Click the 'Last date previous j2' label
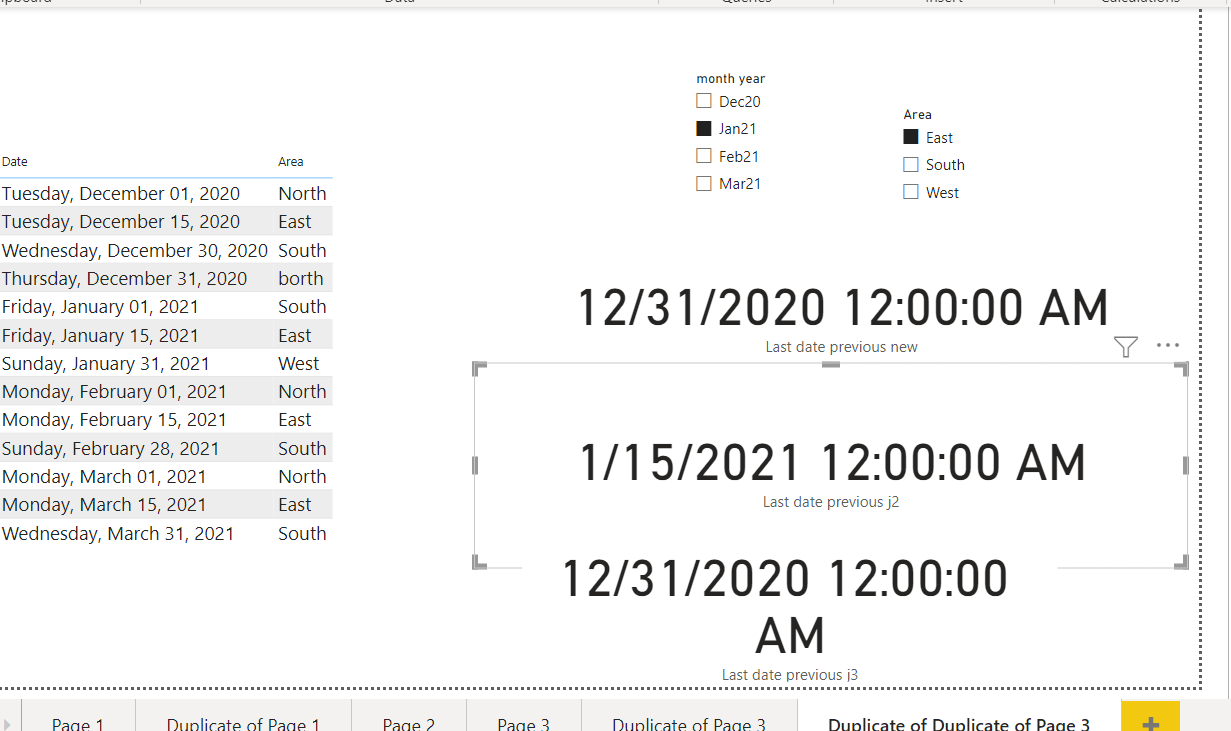Image resolution: width=1231 pixels, height=731 pixels. [x=831, y=502]
